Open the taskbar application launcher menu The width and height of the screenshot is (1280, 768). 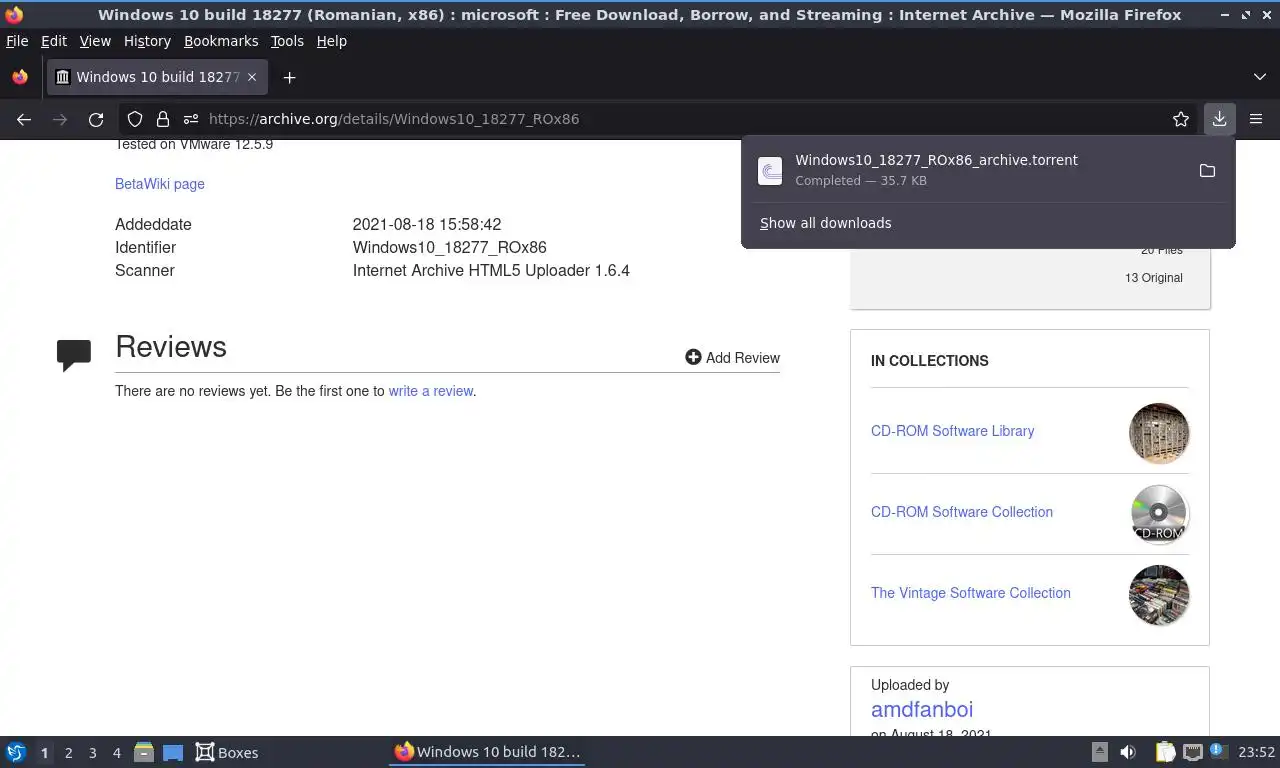pyautogui.click(x=16, y=752)
